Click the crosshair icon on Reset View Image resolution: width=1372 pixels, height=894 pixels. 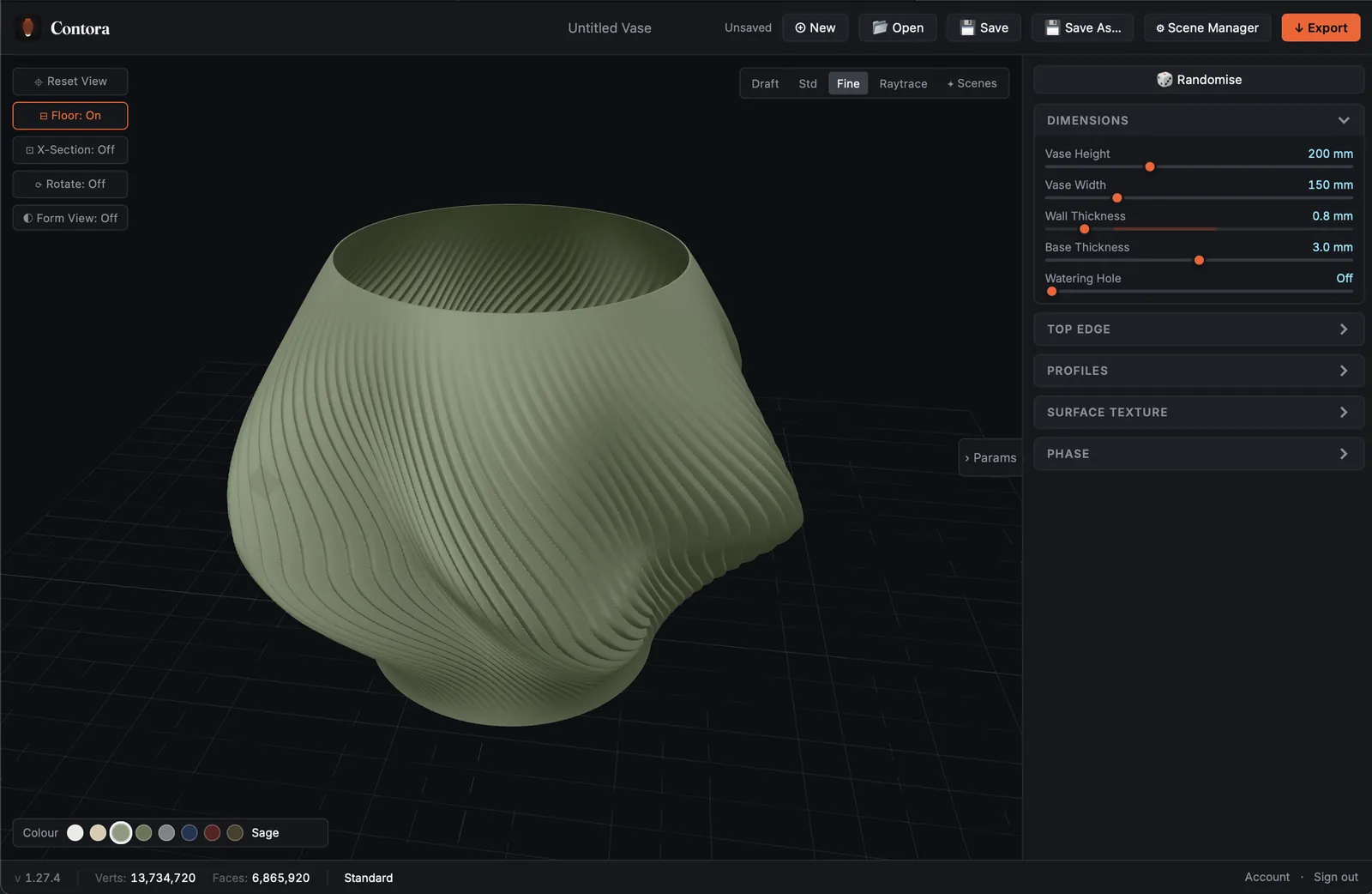[x=39, y=82]
